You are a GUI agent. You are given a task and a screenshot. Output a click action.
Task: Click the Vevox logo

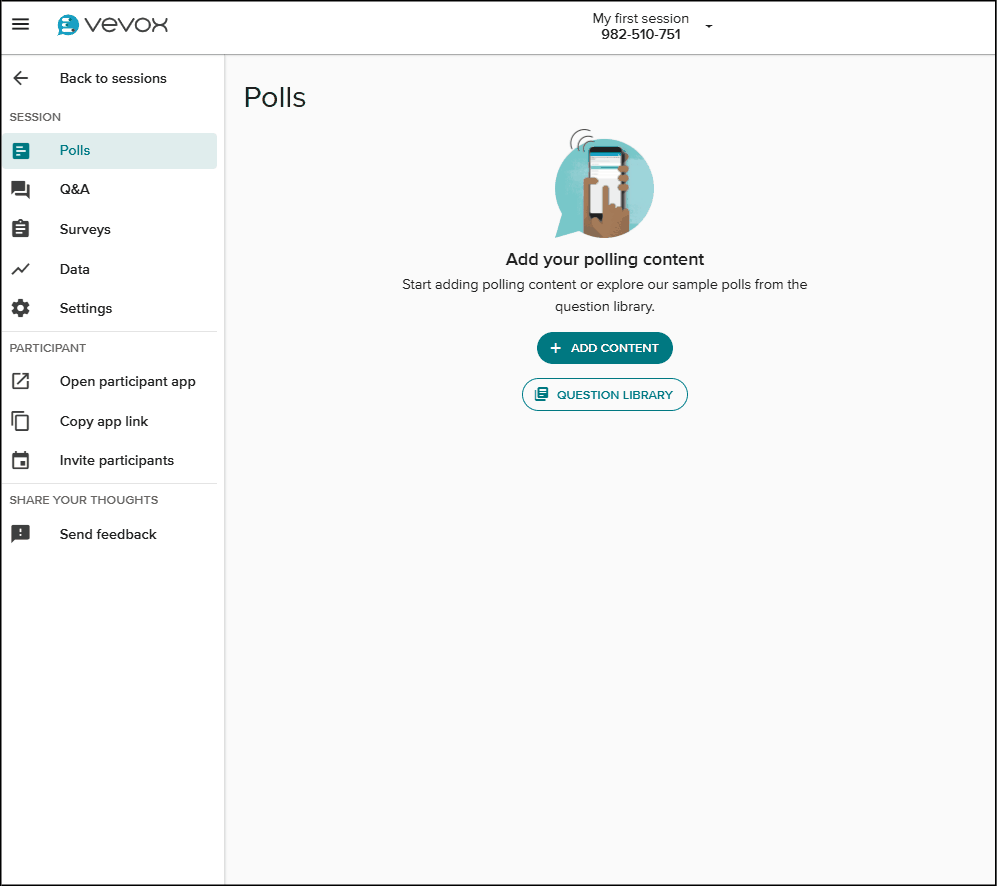[113, 25]
